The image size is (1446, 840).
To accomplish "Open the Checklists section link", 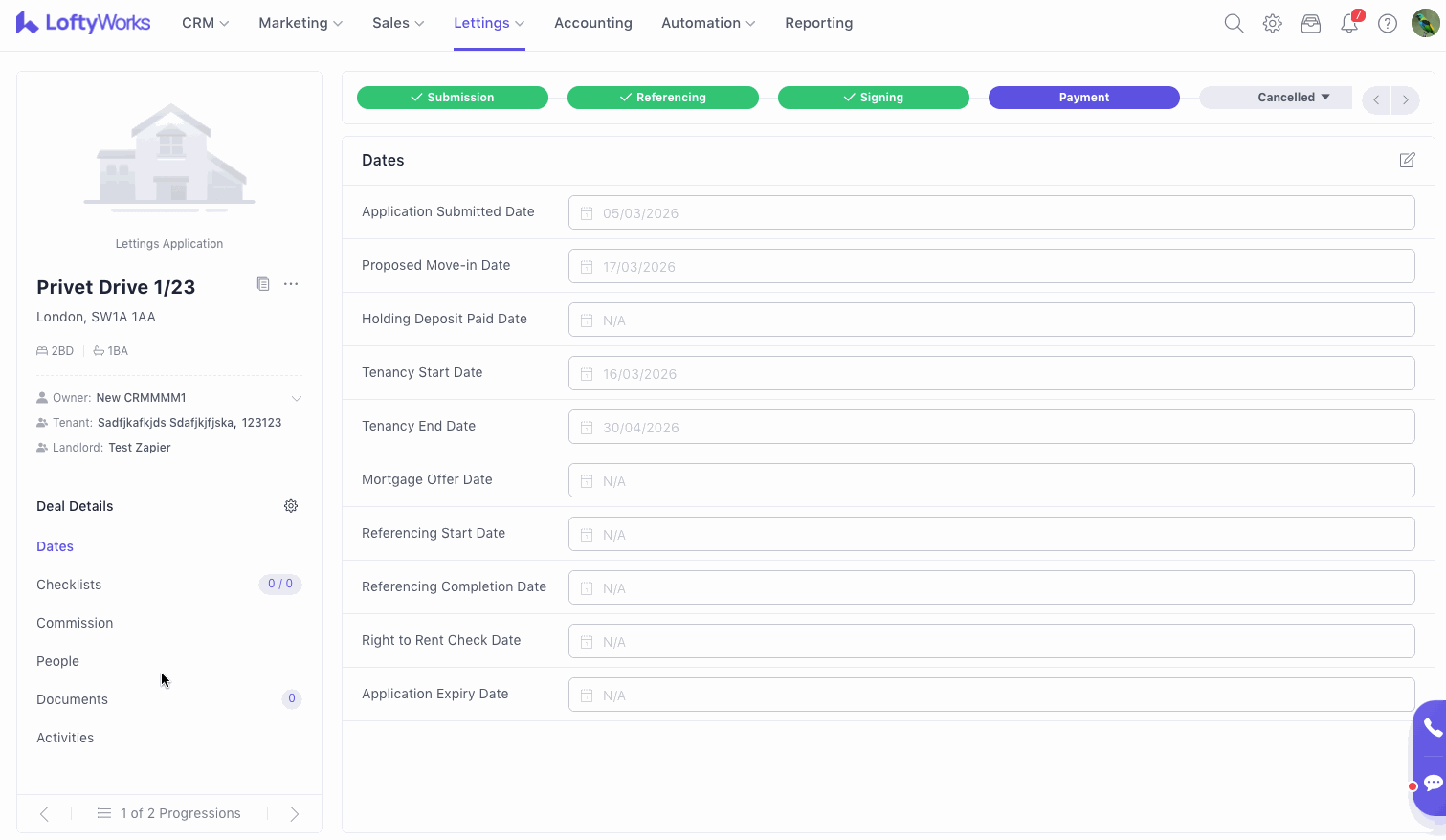I will (69, 585).
